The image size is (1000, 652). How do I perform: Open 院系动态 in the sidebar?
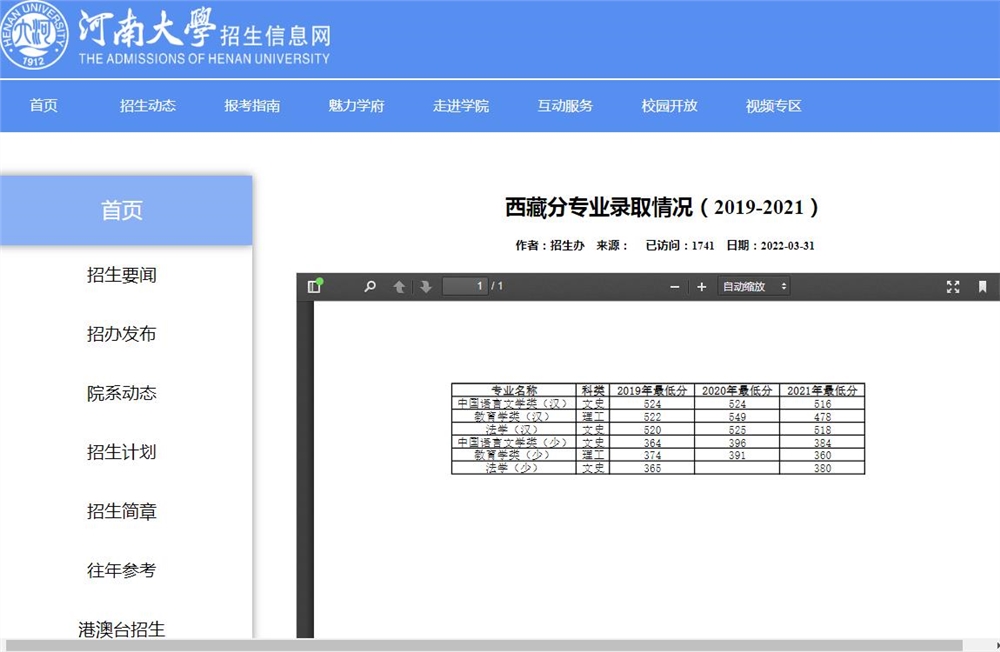point(122,393)
